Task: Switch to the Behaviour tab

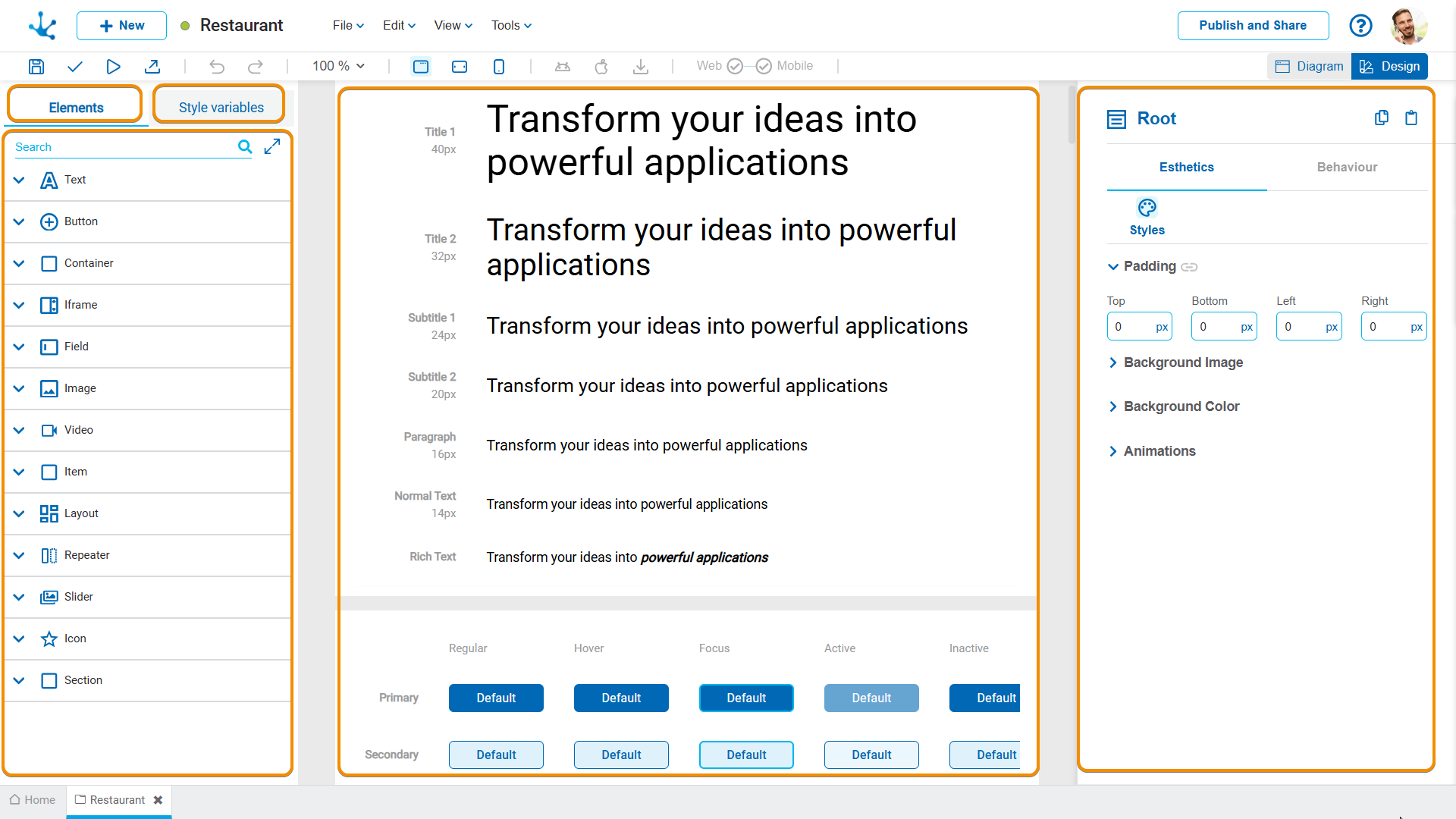Action: tap(1347, 167)
